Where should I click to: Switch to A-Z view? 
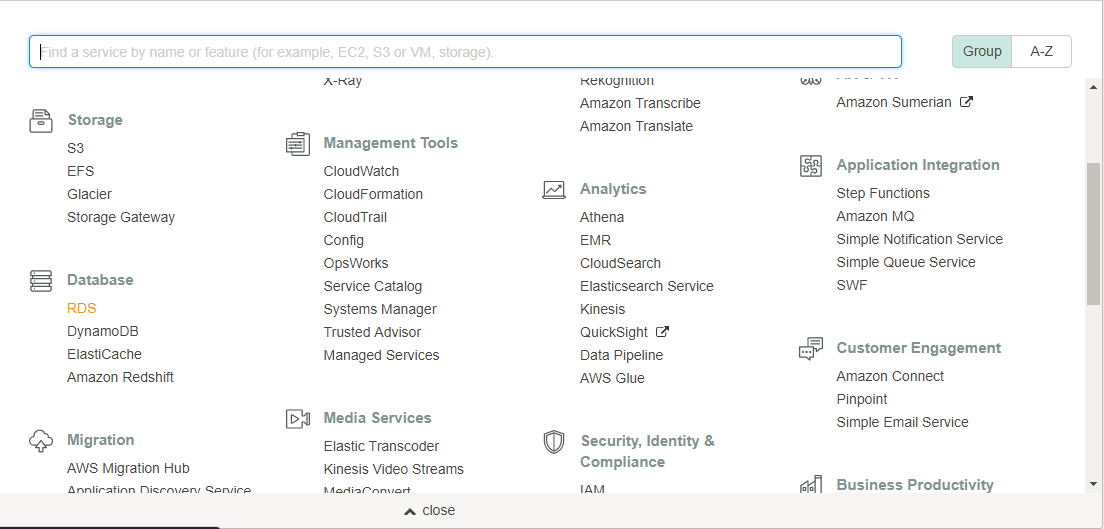pyautogui.click(x=1041, y=51)
